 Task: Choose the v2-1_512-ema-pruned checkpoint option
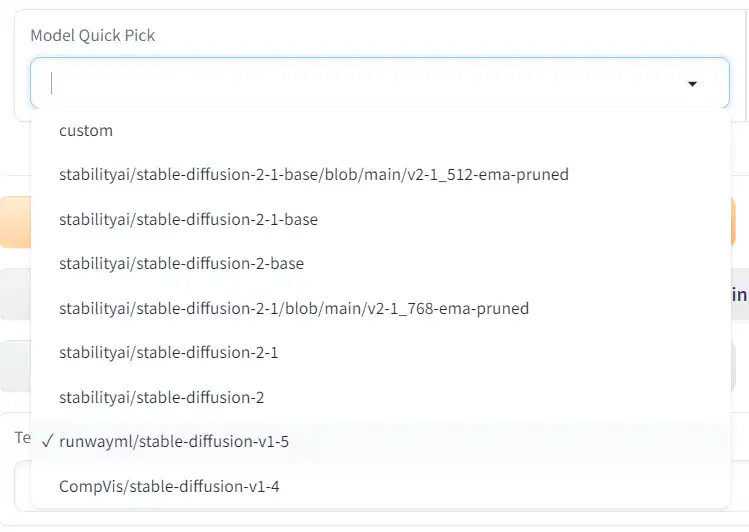[313, 174]
